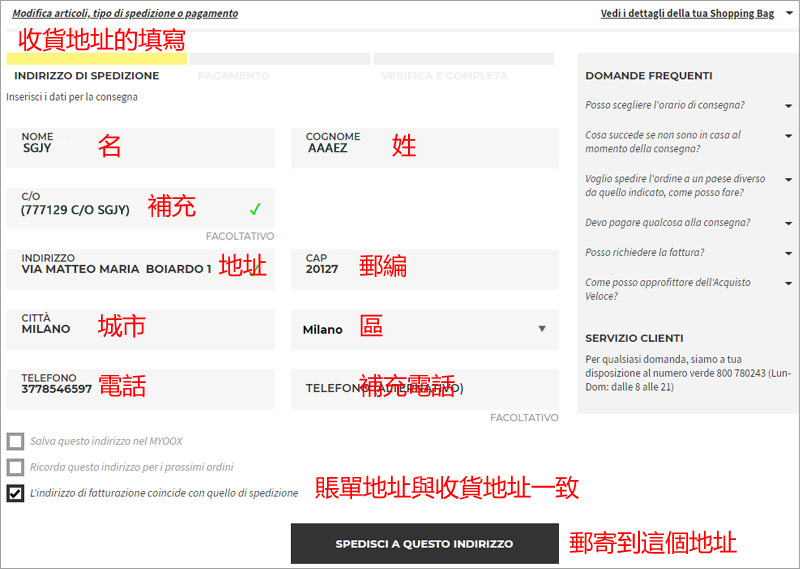
Task: Focus the CAP postal code field
Action: pyautogui.click(x=424, y=269)
